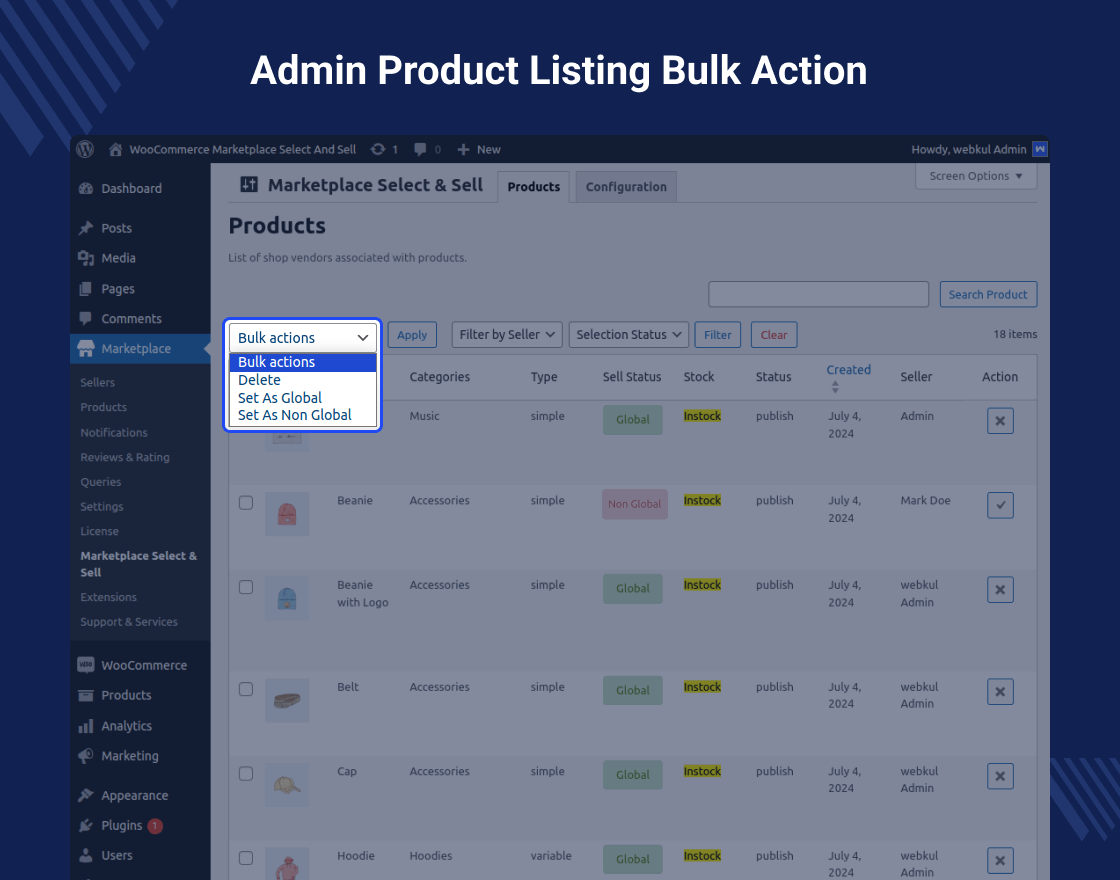Click the Search Product button

coord(988,294)
